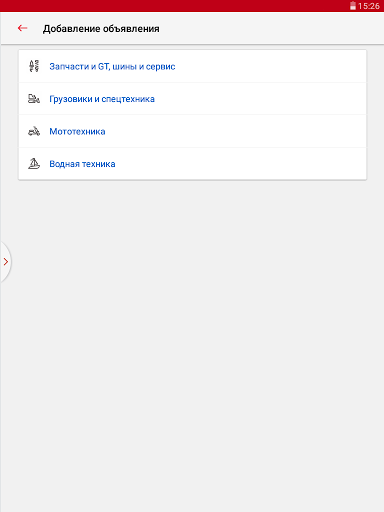Select "Грузовики и спецтехника" category
The height and width of the screenshot is (512, 384).
pyautogui.click(x=102, y=99)
